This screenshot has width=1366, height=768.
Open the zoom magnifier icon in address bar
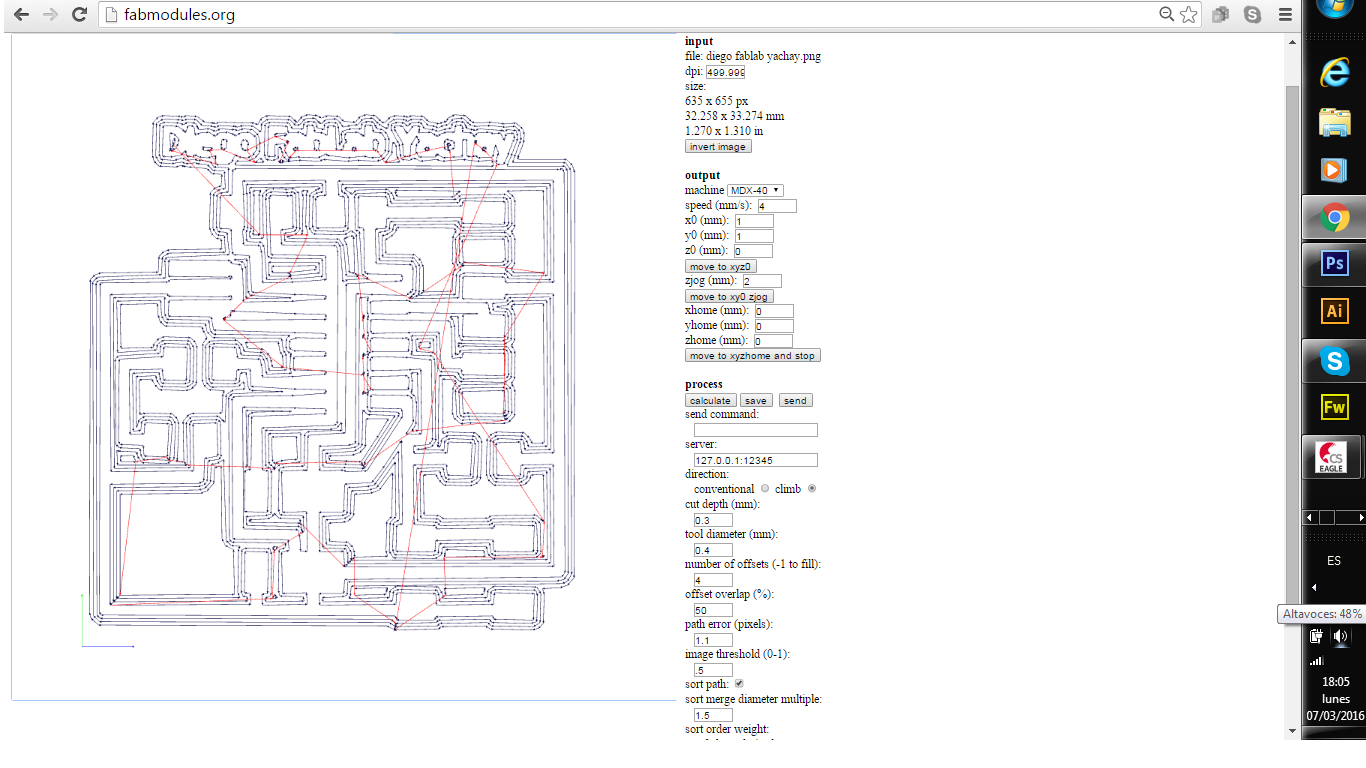(x=1166, y=14)
